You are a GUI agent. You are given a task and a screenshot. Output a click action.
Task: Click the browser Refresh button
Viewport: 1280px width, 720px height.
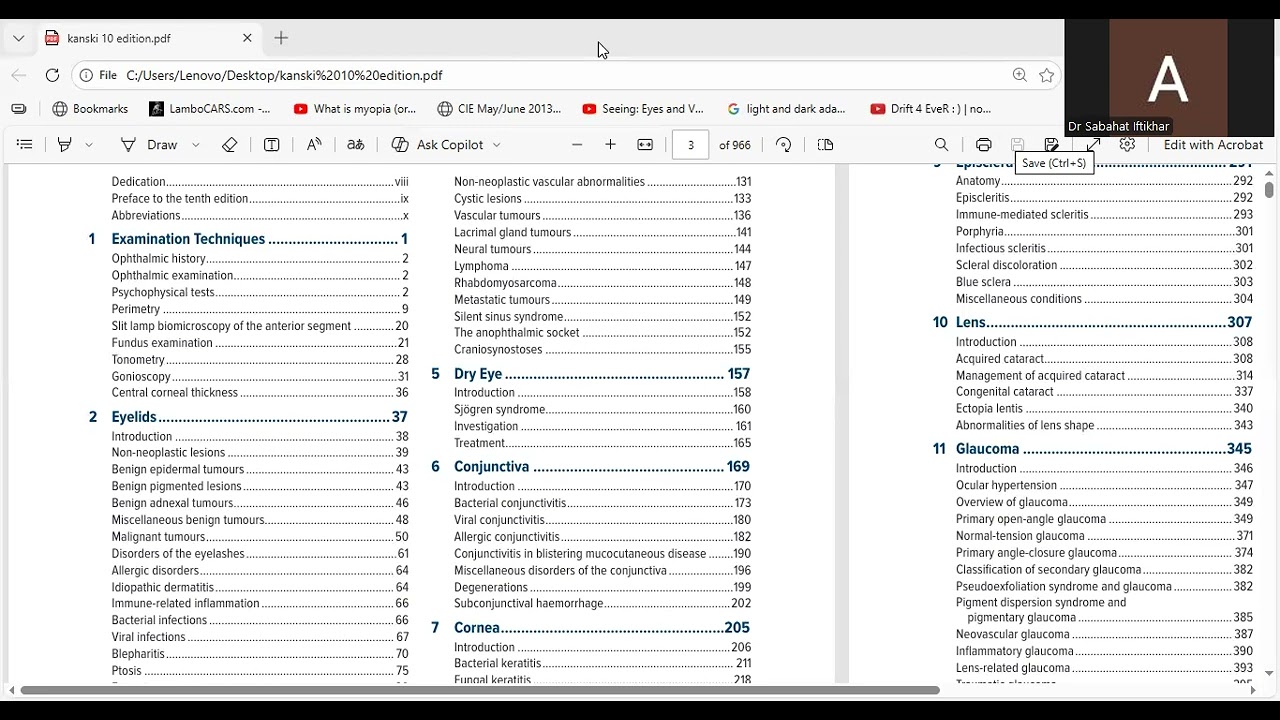click(53, 75)
